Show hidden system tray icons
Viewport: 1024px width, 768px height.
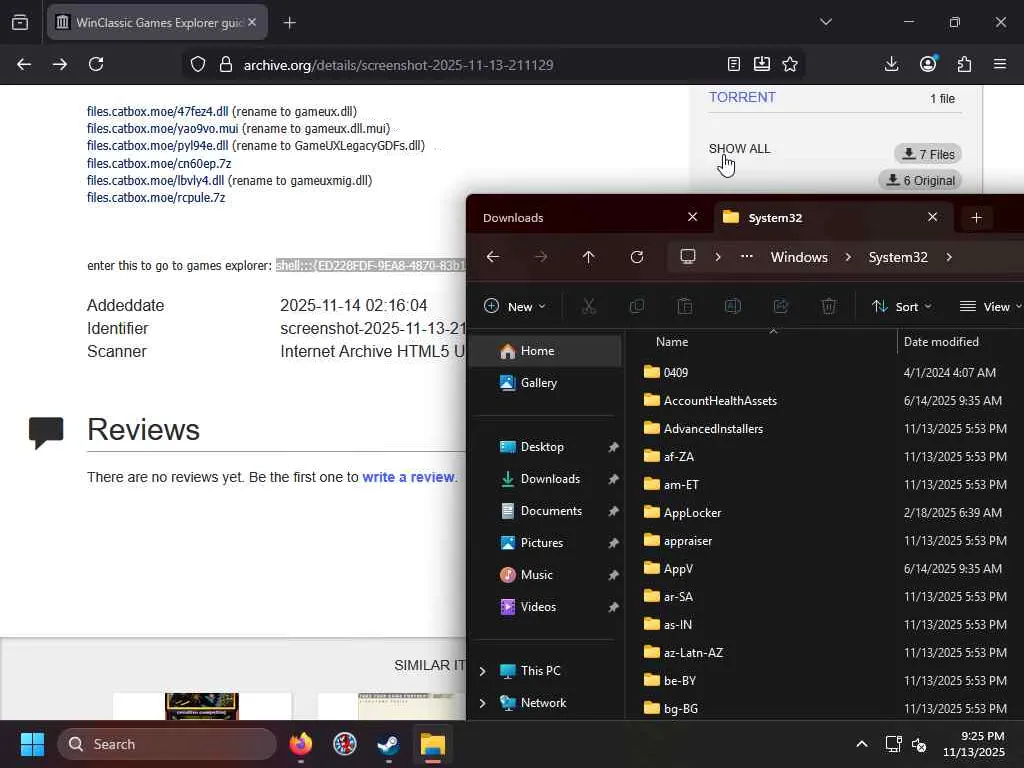click(x=862, y=744)
